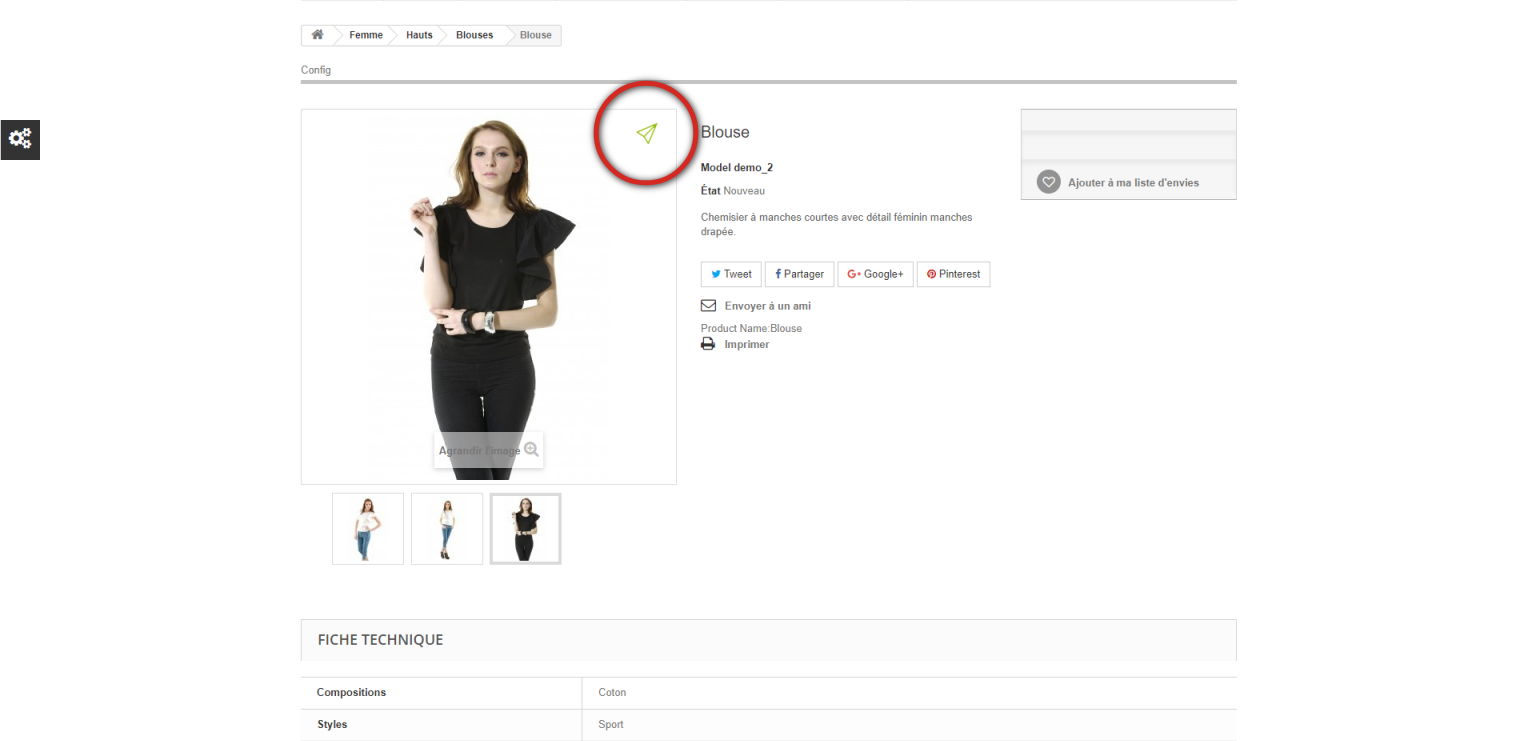Go to Blouses breadcrumb category
This screenshot has width=1537, height=741.
tap(474, 35)
